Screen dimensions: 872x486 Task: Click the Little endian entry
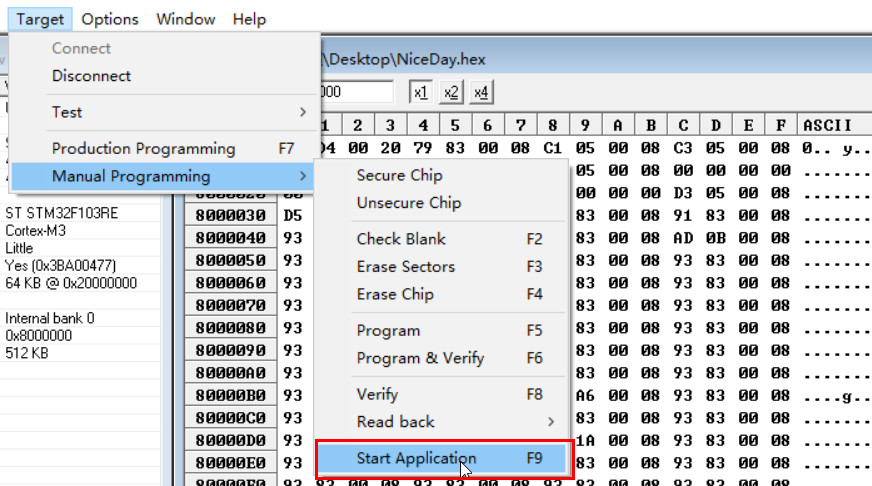(x=19, y=248)
